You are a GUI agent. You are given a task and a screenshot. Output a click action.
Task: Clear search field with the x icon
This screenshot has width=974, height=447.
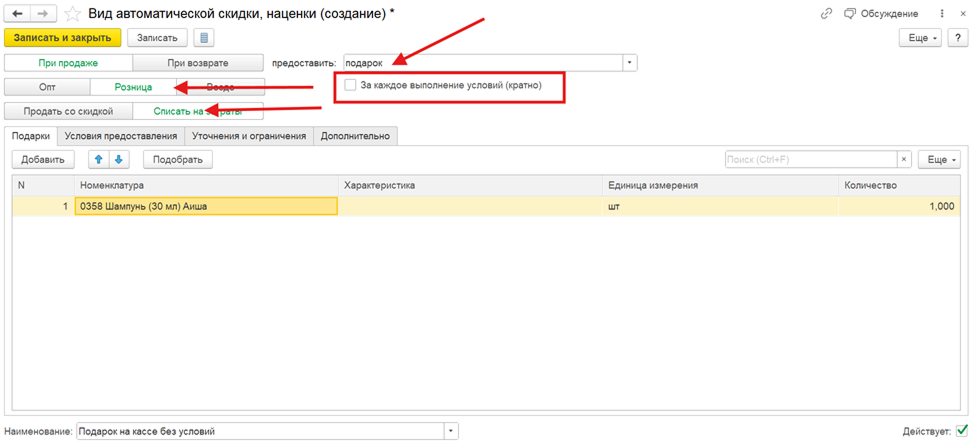904,159
